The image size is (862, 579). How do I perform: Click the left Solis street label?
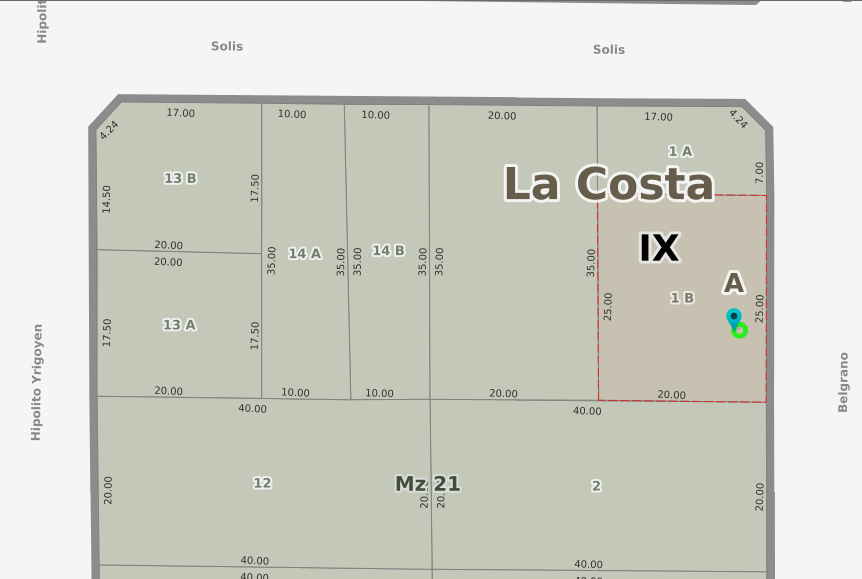[227, 46]
